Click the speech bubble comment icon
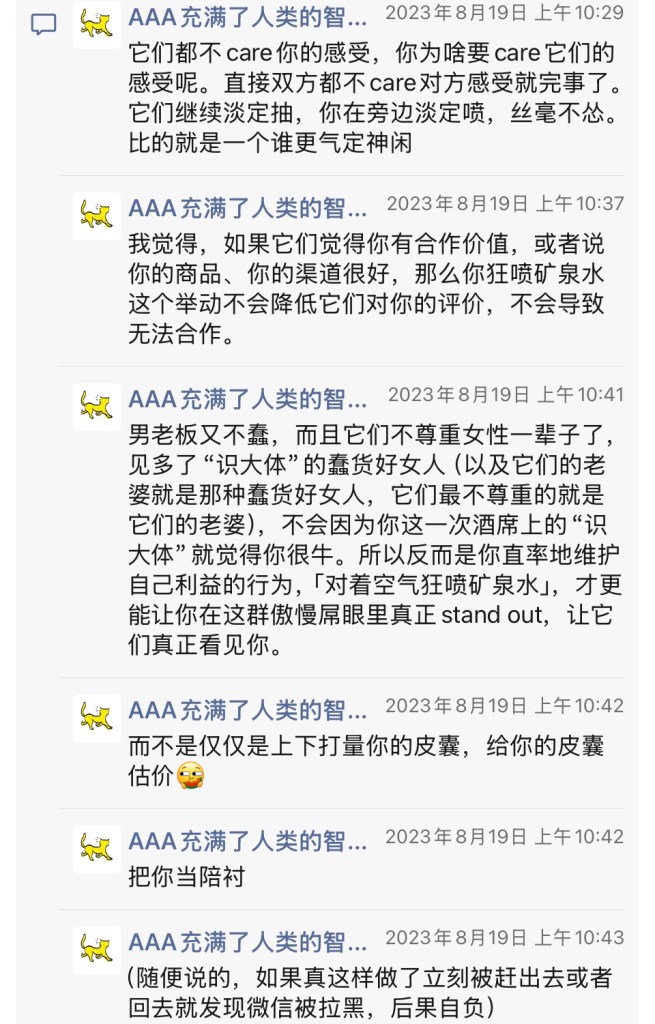This screenshot has height=1024, width=655. (x=43, y=25)
